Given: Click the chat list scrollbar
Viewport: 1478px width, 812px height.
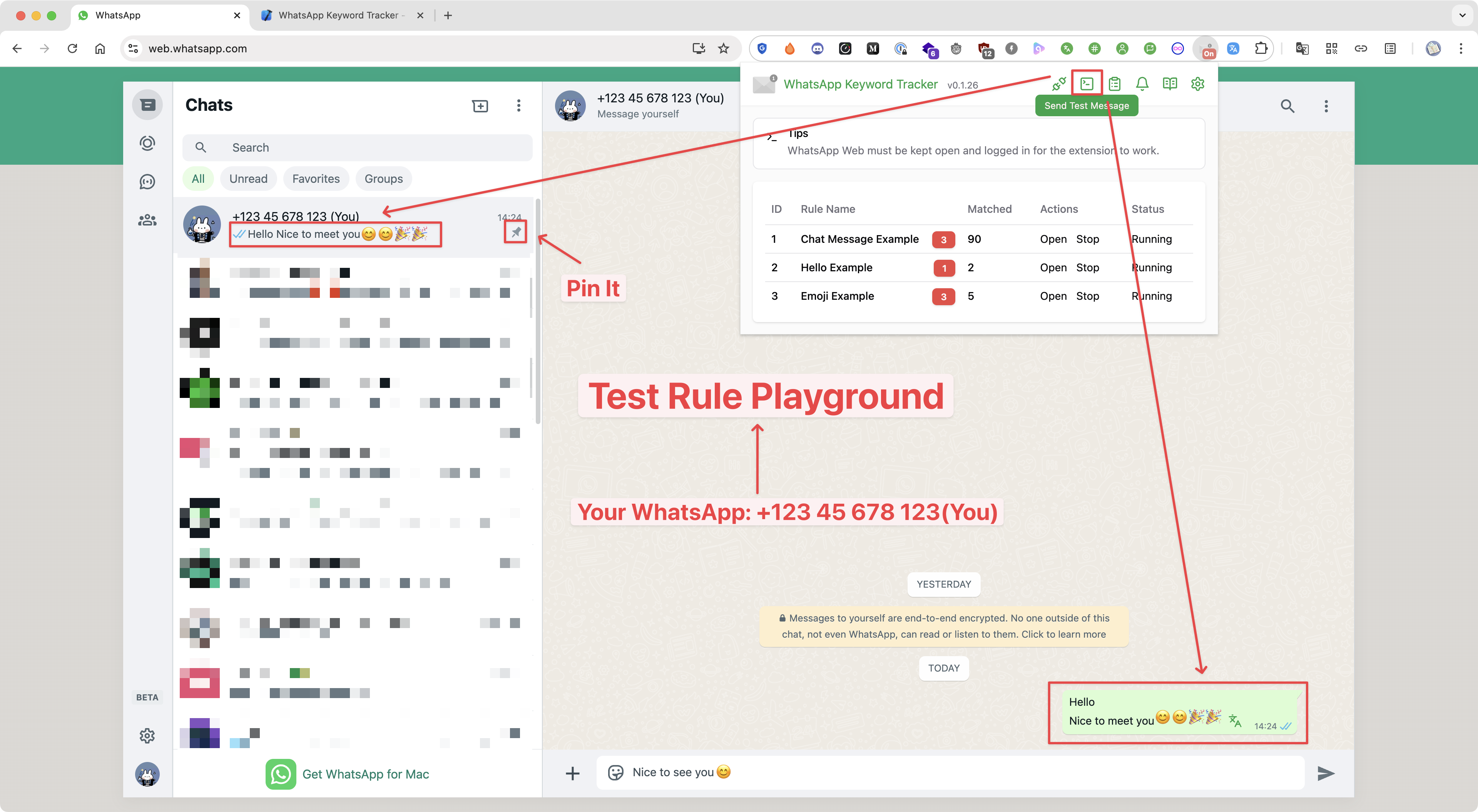Looking at the screenshot, I should tap(538, 312).
